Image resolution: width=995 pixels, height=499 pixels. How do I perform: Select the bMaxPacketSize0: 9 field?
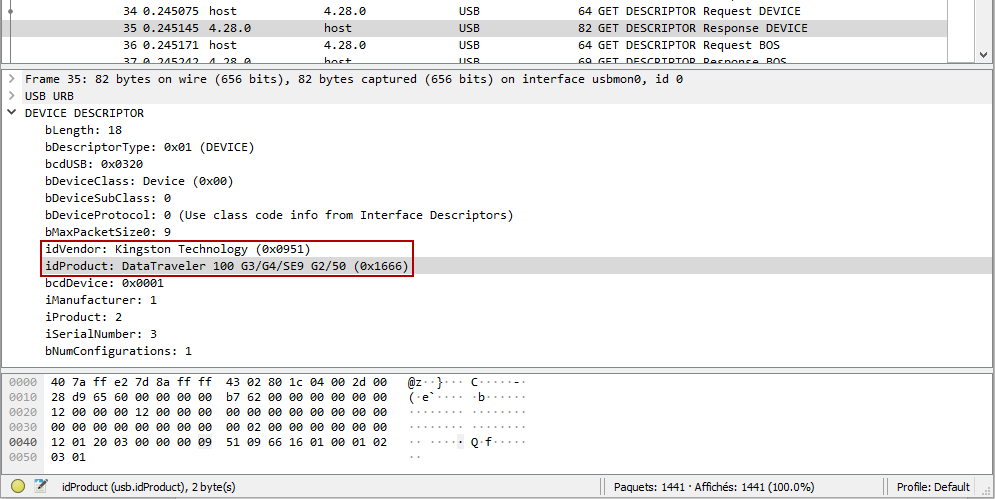108,232
